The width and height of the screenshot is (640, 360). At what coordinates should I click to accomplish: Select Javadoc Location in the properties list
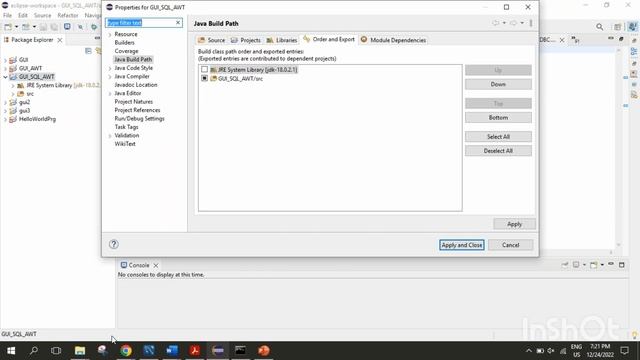pyautogui.click(x=136, y=84)
